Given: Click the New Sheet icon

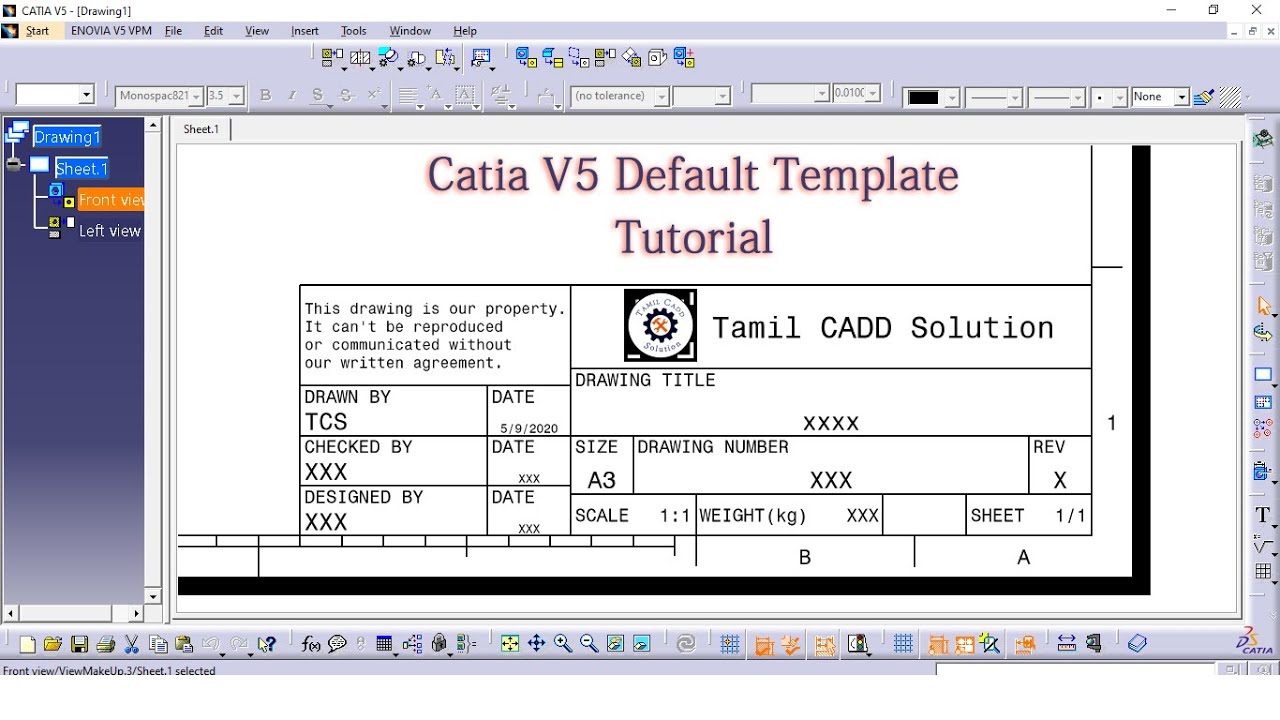Looking at the screenshot, I should [1264, 375].
